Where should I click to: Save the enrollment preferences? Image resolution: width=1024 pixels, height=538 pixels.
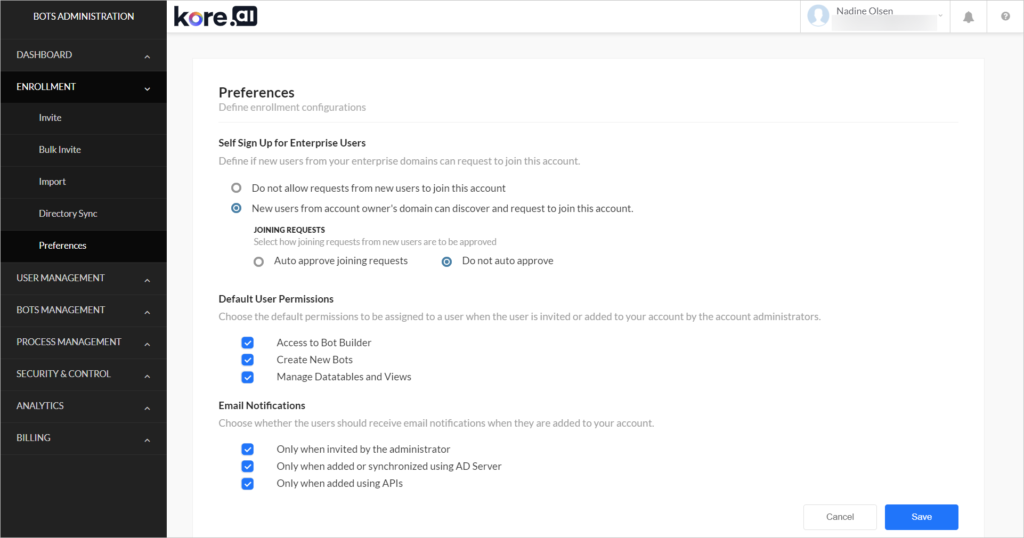click(921, 516)
